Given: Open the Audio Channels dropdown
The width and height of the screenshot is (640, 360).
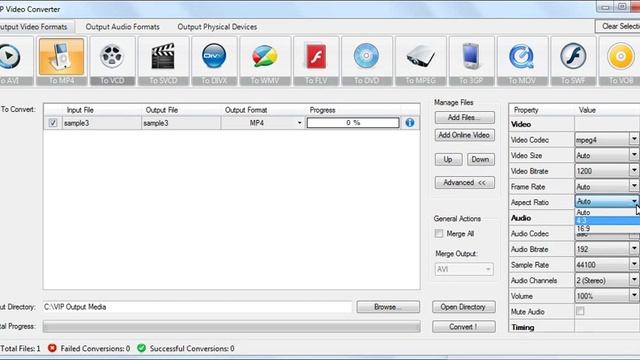Looking at the screenshot, I should pyautogui.click(x=634, y=280).
